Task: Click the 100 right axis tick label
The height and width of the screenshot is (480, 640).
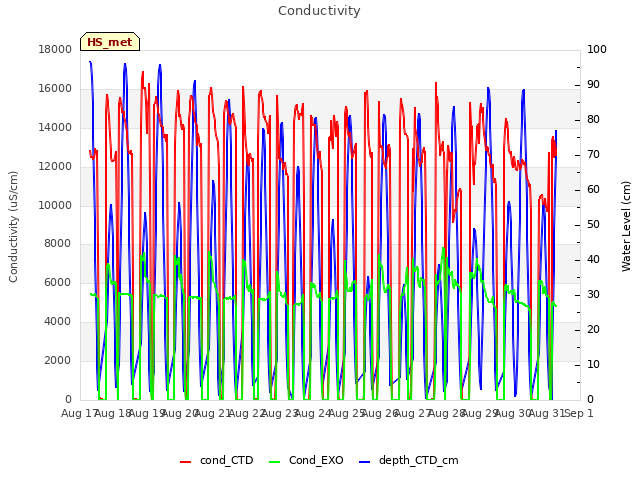Action: click(x=597, y=49)
